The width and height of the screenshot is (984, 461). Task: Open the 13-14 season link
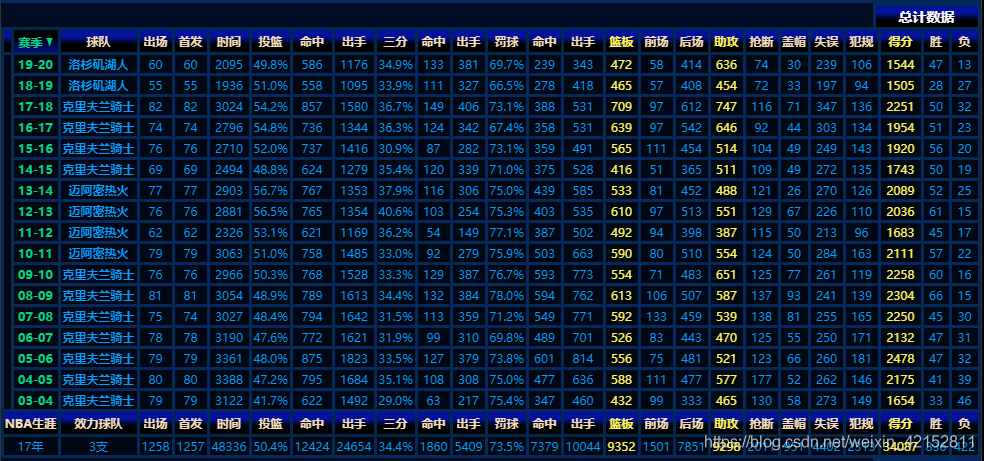[x=36, y=191]
